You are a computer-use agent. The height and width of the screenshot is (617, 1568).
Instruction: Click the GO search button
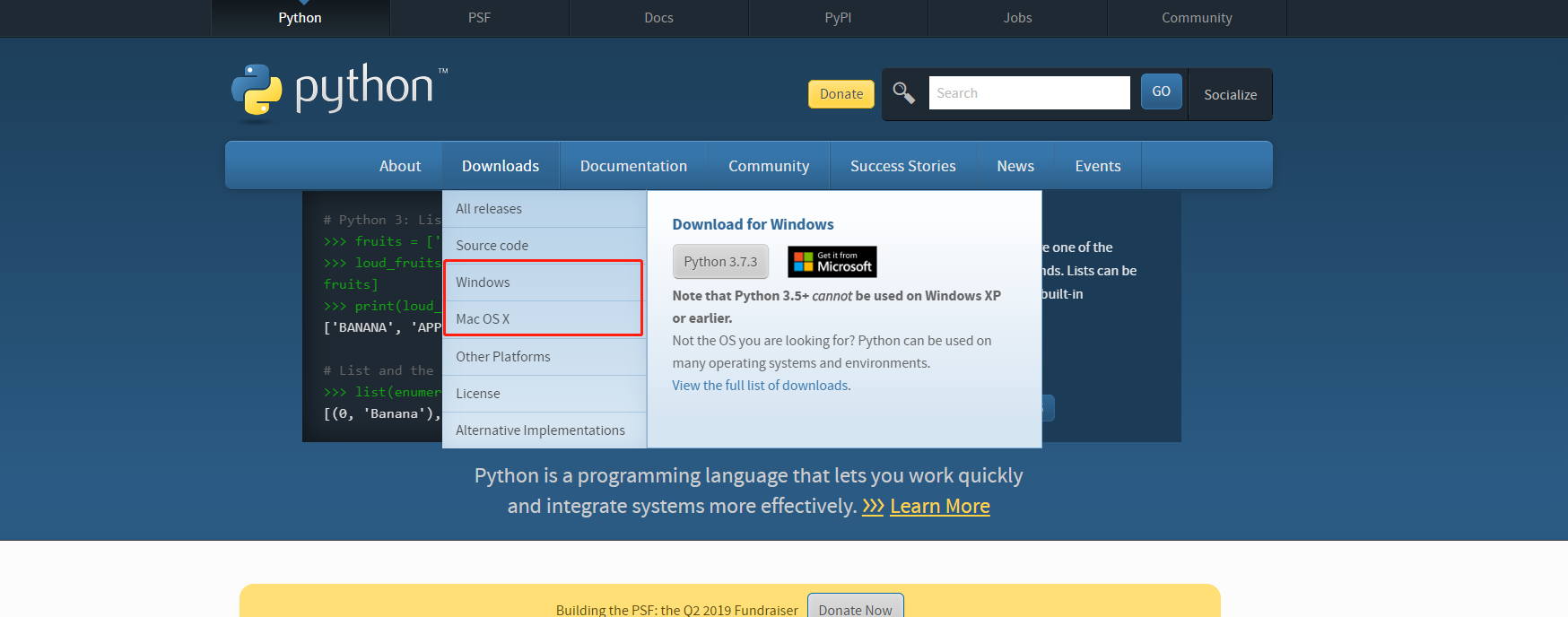1161,91
